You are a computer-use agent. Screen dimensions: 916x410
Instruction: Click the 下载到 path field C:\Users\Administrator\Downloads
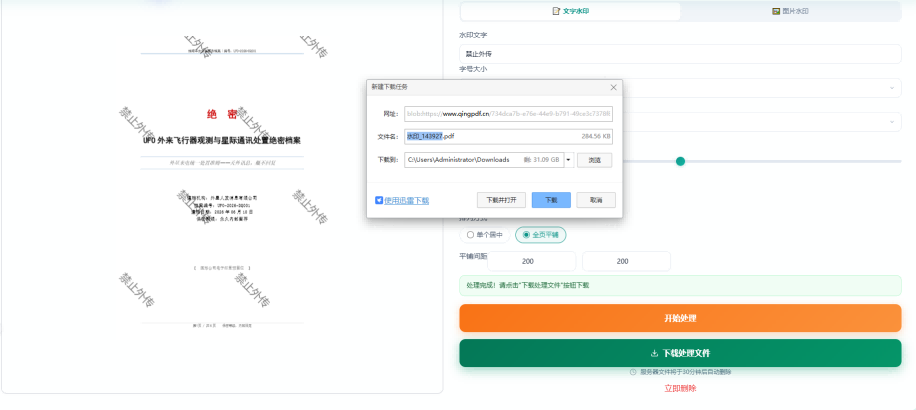click(x=484, y=159)
